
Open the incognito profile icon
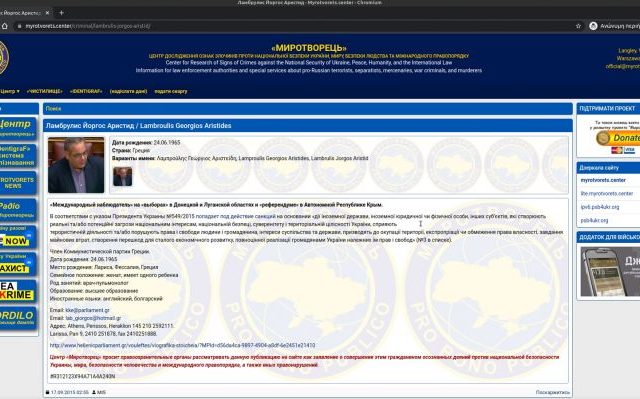click(x=593, y=26)
